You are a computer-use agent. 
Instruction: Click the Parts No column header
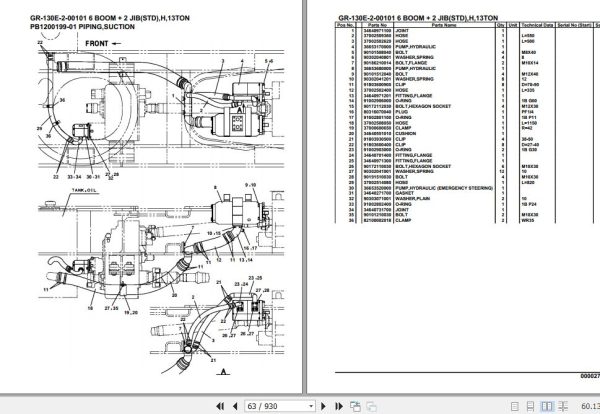377,25
